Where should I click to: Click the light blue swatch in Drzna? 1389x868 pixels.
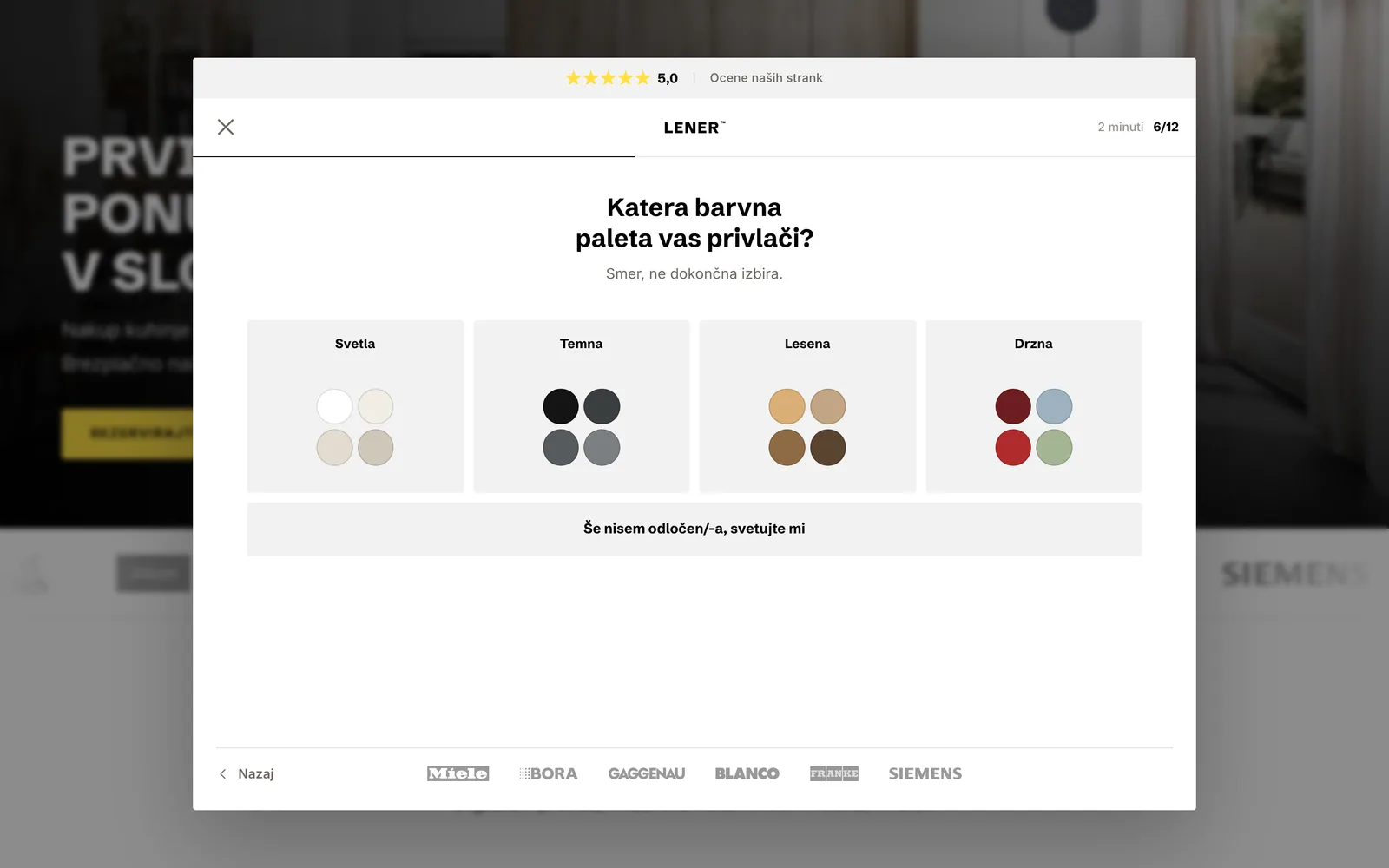coord(1054,406)
